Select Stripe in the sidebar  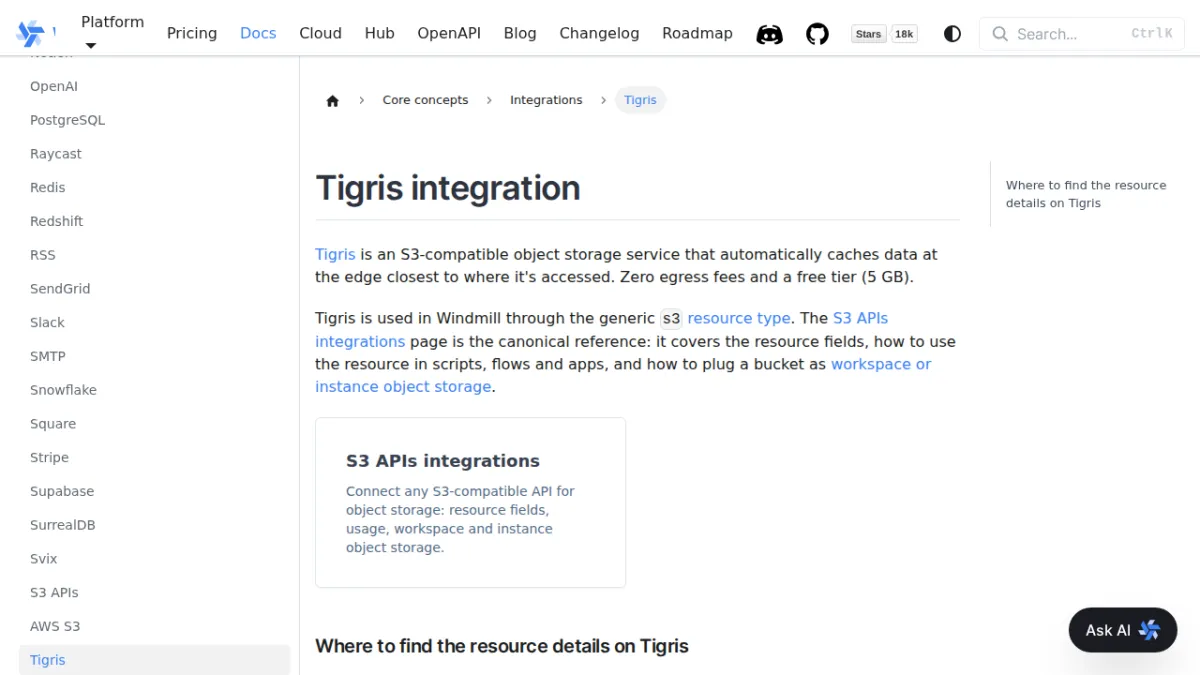pyautogui.click(x=49, y=457)
